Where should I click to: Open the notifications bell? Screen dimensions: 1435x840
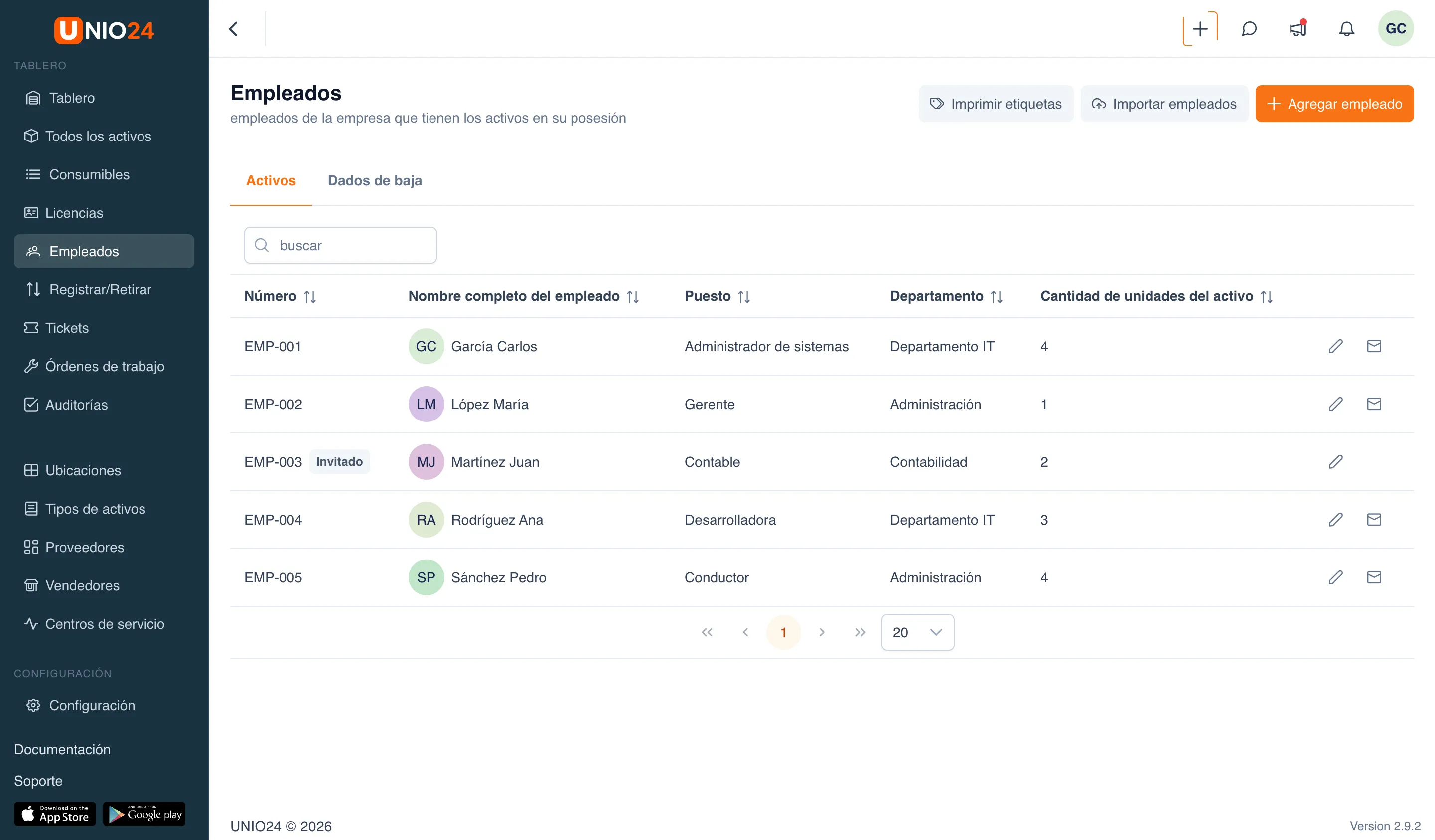click(1346, 28)
